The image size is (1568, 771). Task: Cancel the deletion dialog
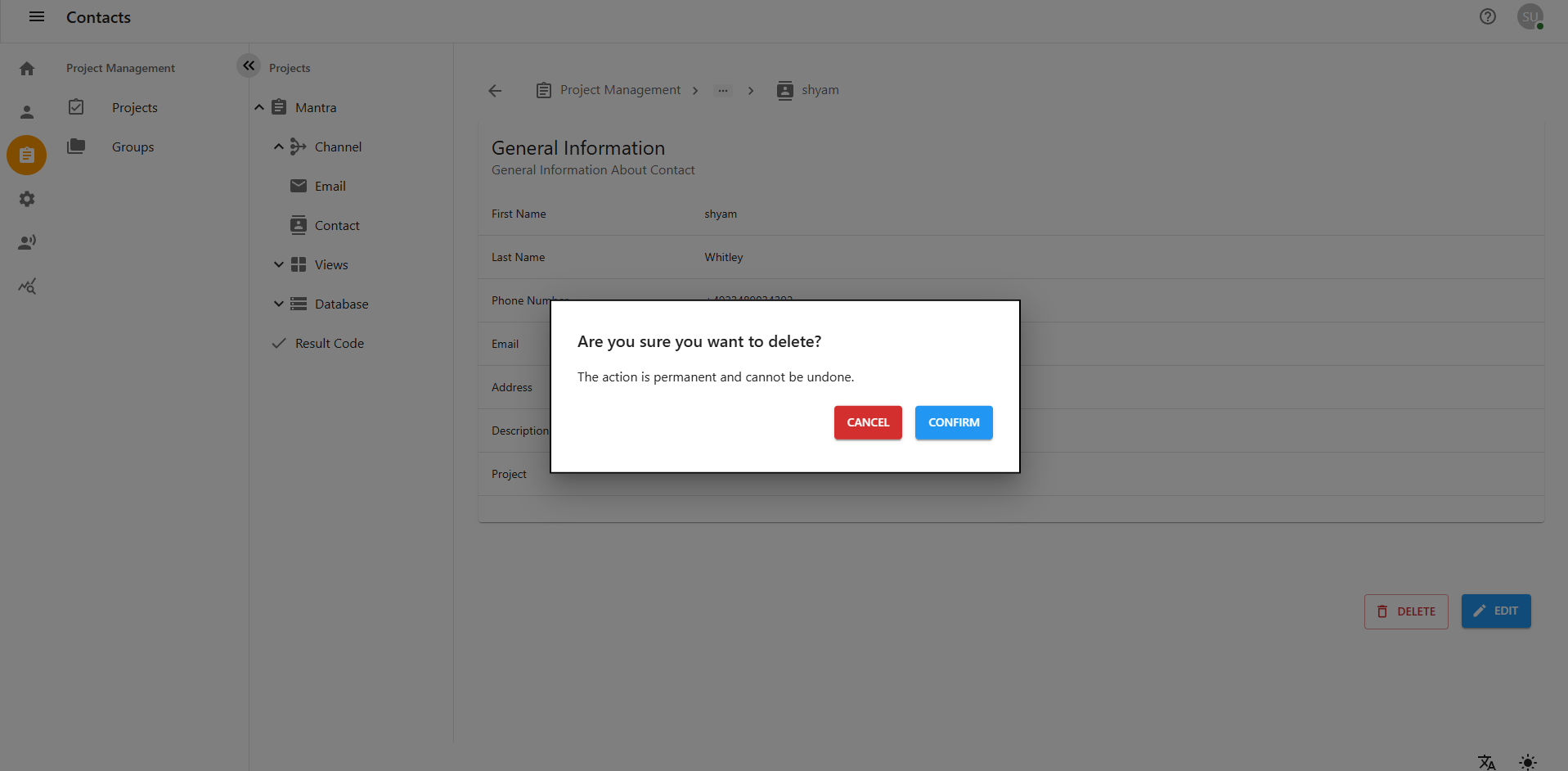point(867,422)
